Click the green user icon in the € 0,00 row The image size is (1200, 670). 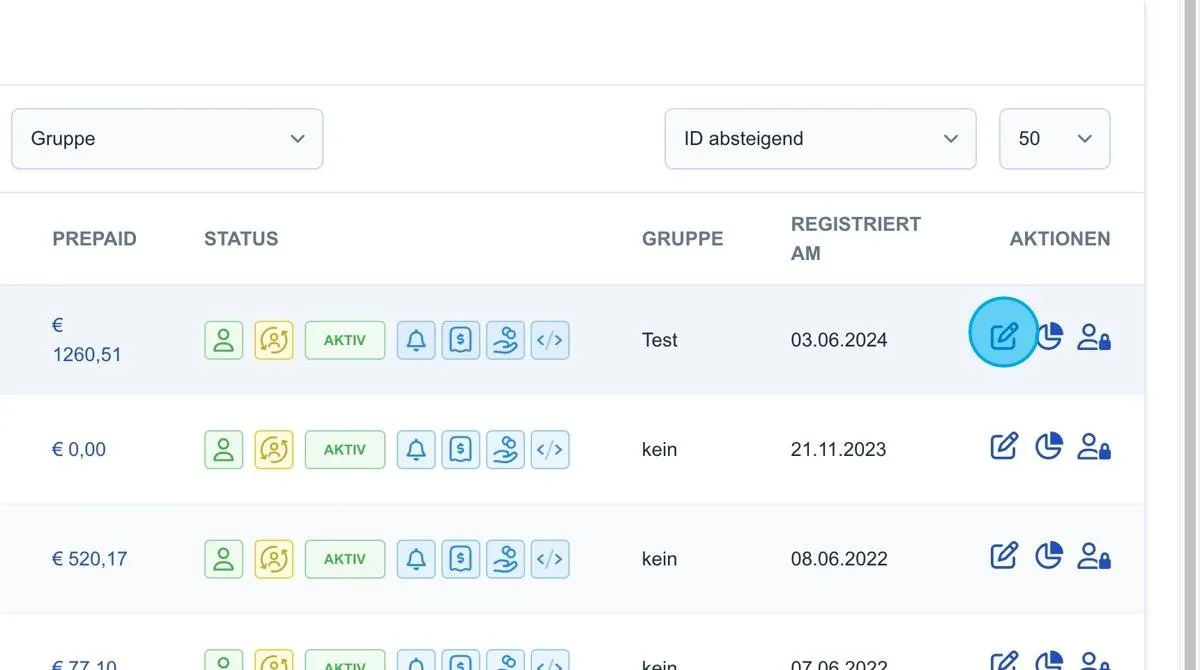click(224, 450)
